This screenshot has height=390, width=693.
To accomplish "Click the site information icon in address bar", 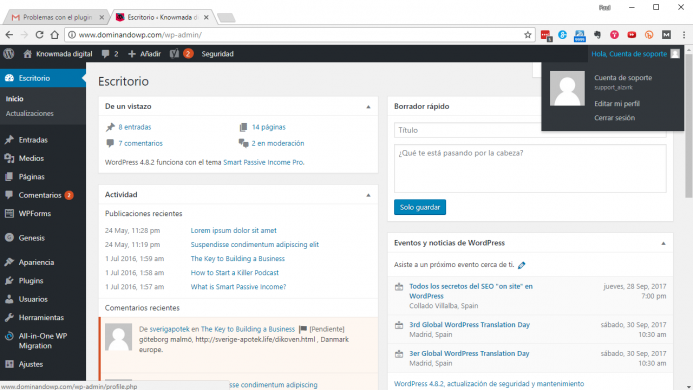I will pyautogui.click(x=72, y=35).
